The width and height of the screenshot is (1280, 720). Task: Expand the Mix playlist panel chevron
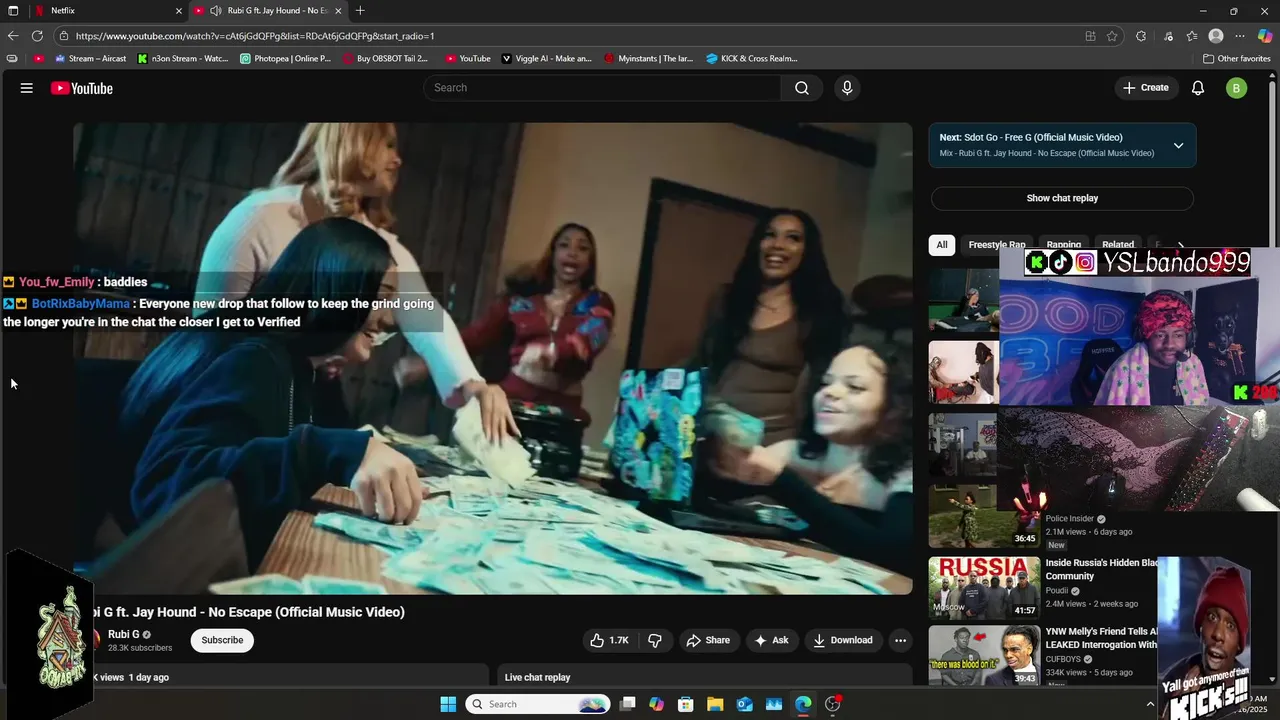(x=1178, y=146)
